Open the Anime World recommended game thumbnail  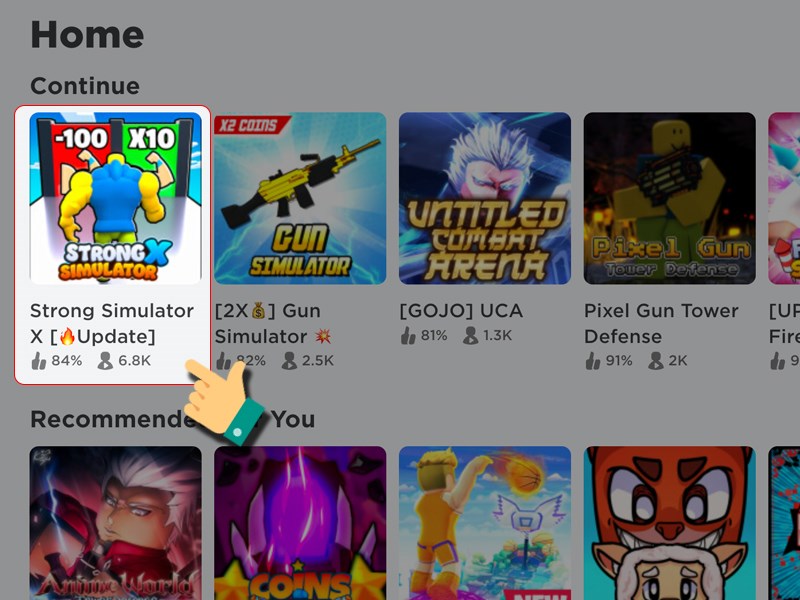click(x=116, y=523)
